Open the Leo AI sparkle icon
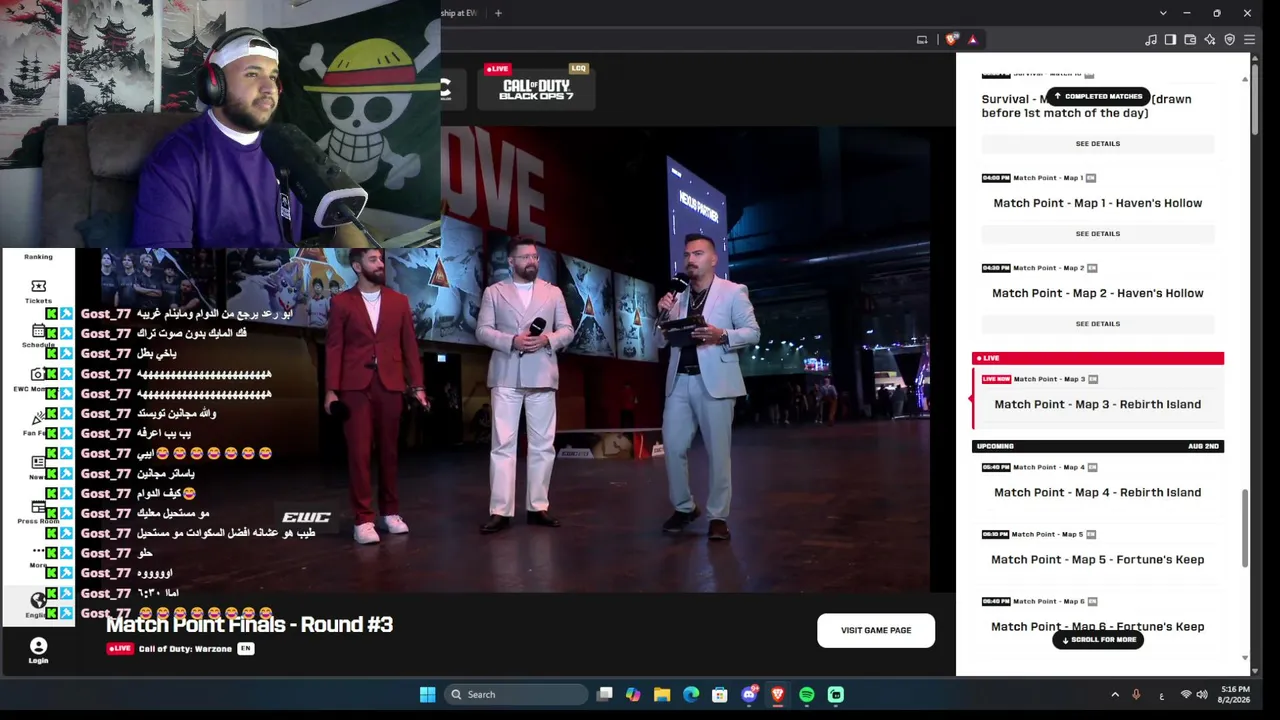 click(x=1210, y=40)
